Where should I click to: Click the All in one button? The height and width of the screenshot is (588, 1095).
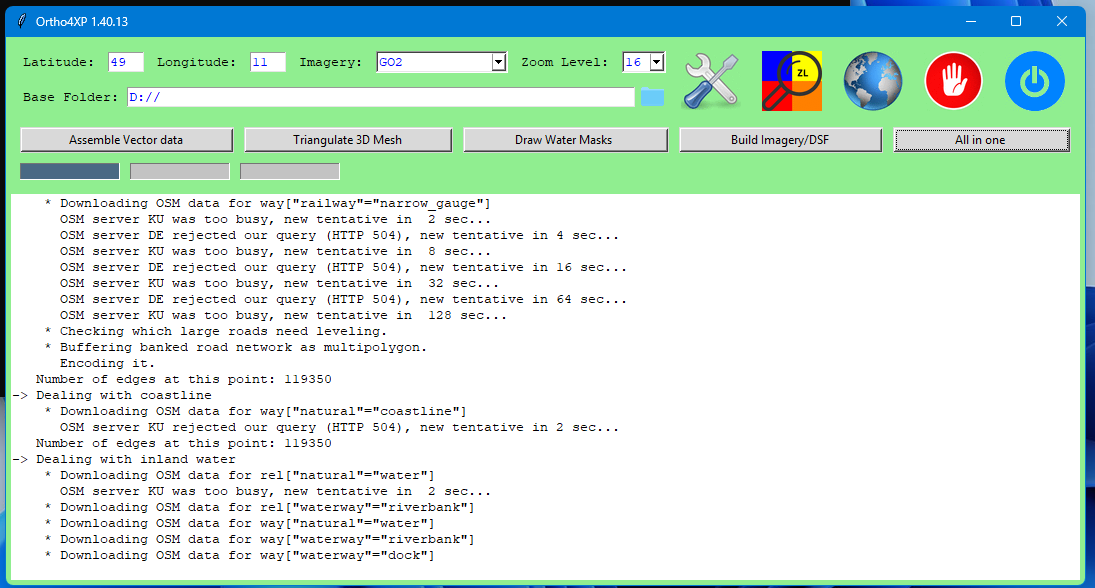coord(981,140)
